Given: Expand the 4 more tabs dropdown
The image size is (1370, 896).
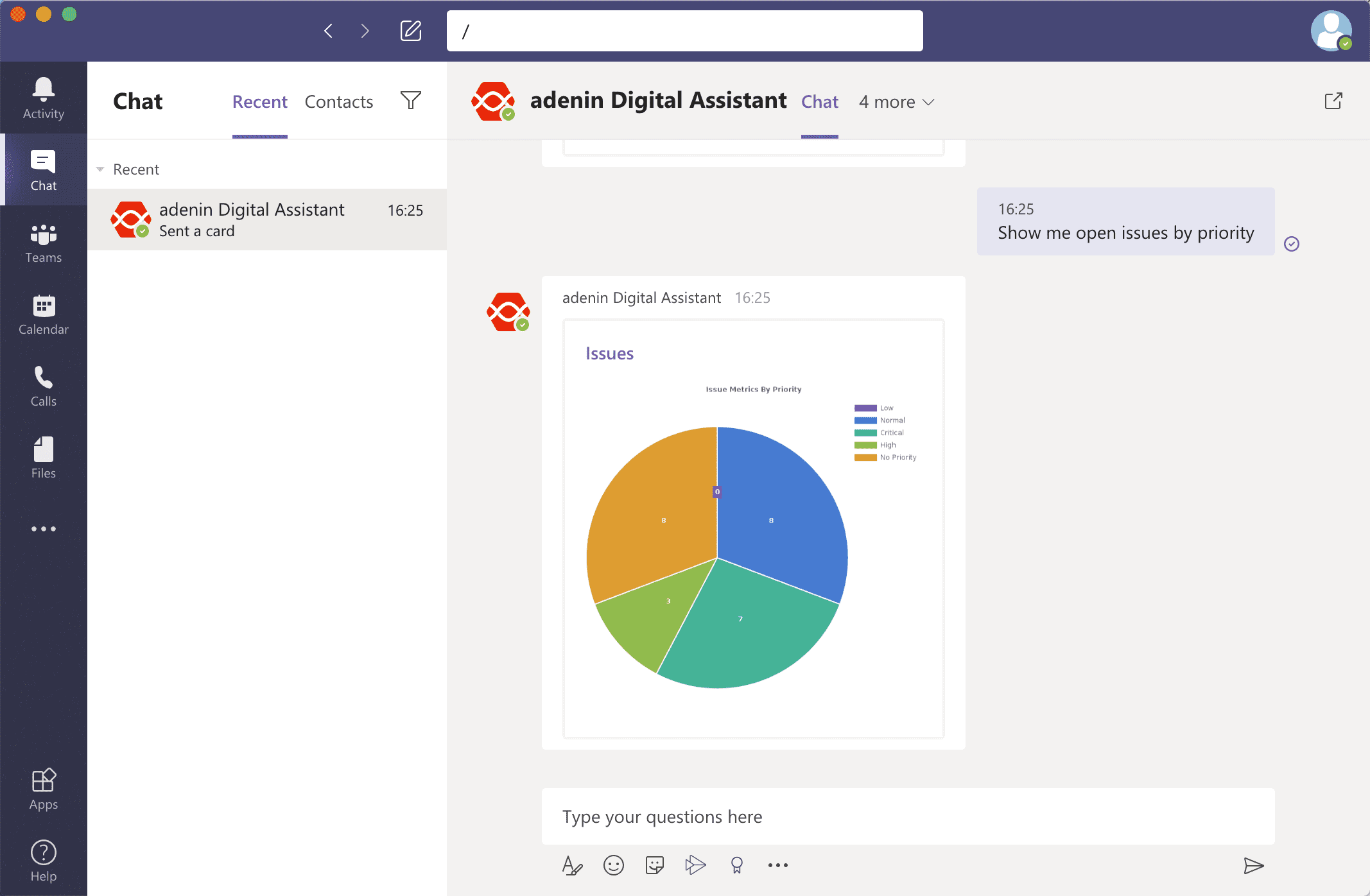Looking at the screenshot, I should 897,102.
